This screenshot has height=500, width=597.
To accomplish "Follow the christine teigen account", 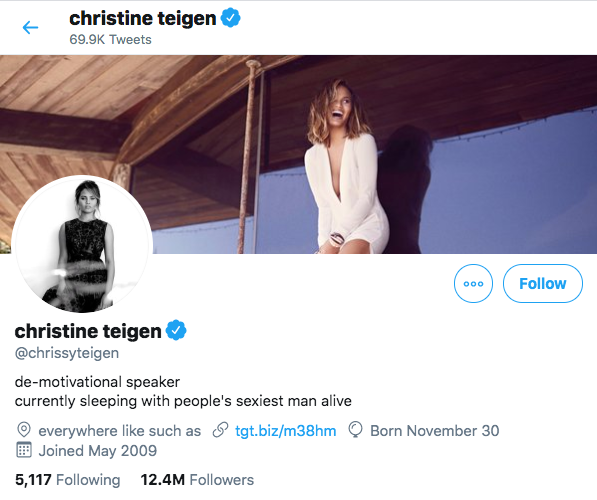I will point(543,283).
